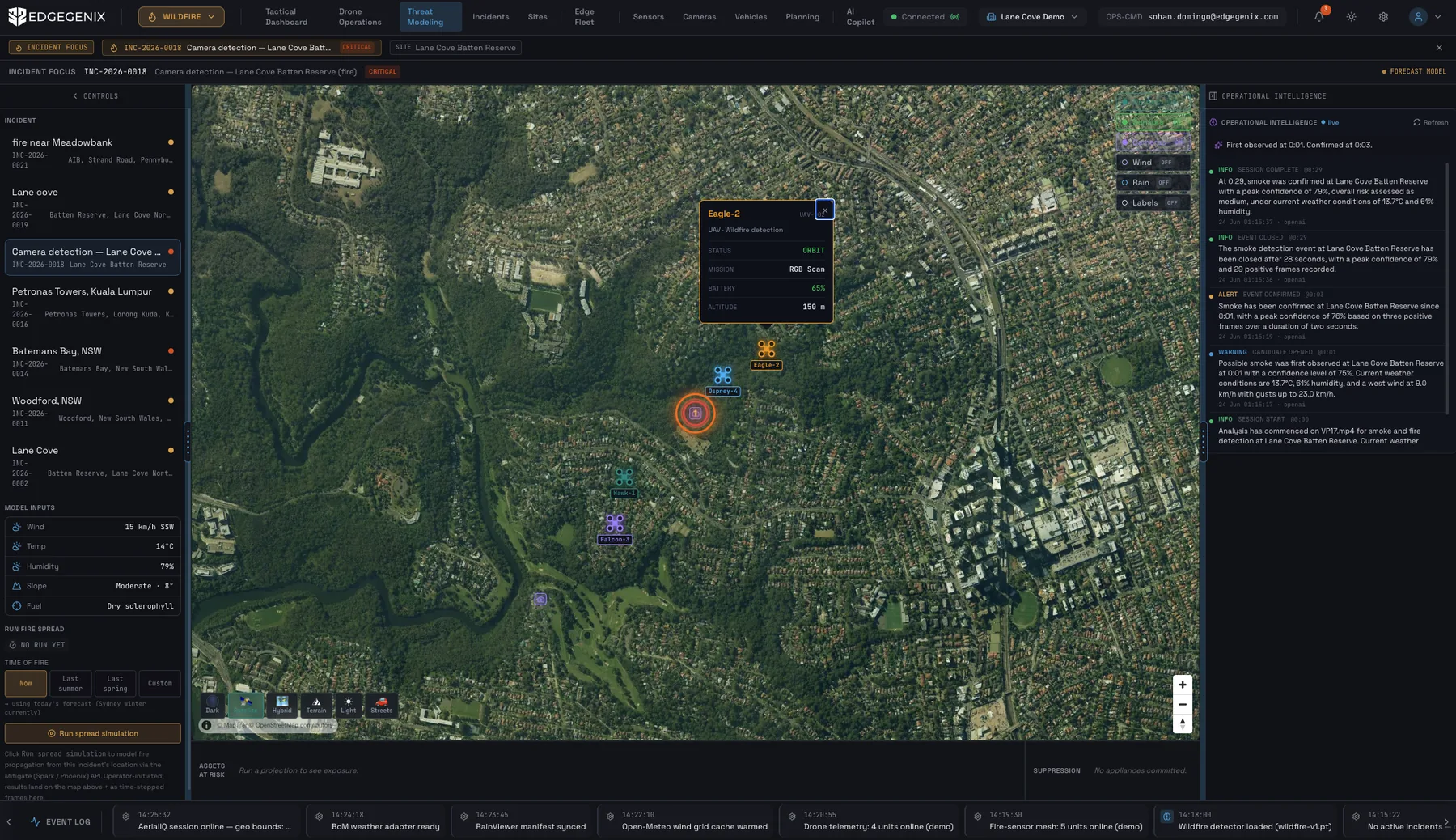This screenshot has height=840, width=1456.
Task: Open the Tactical Dashboard tab
Action: point(286,16)
